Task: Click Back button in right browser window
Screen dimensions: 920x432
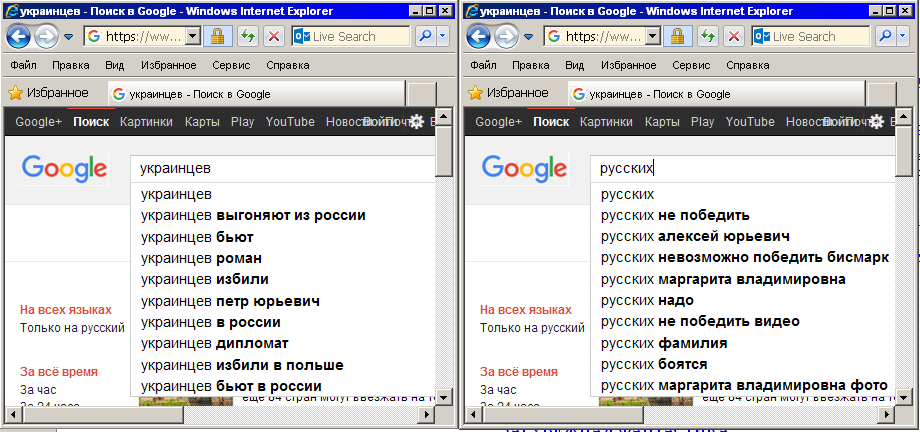Action: [479, 37]
